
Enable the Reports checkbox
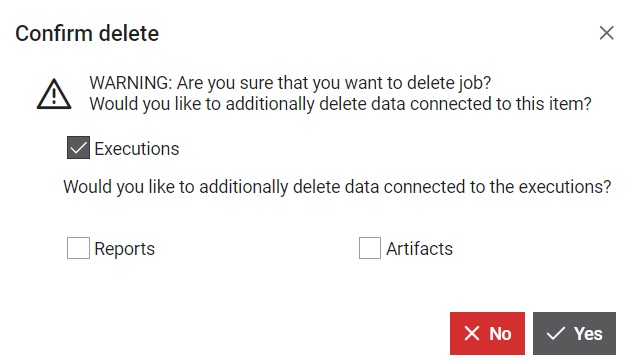coord(78,248)
